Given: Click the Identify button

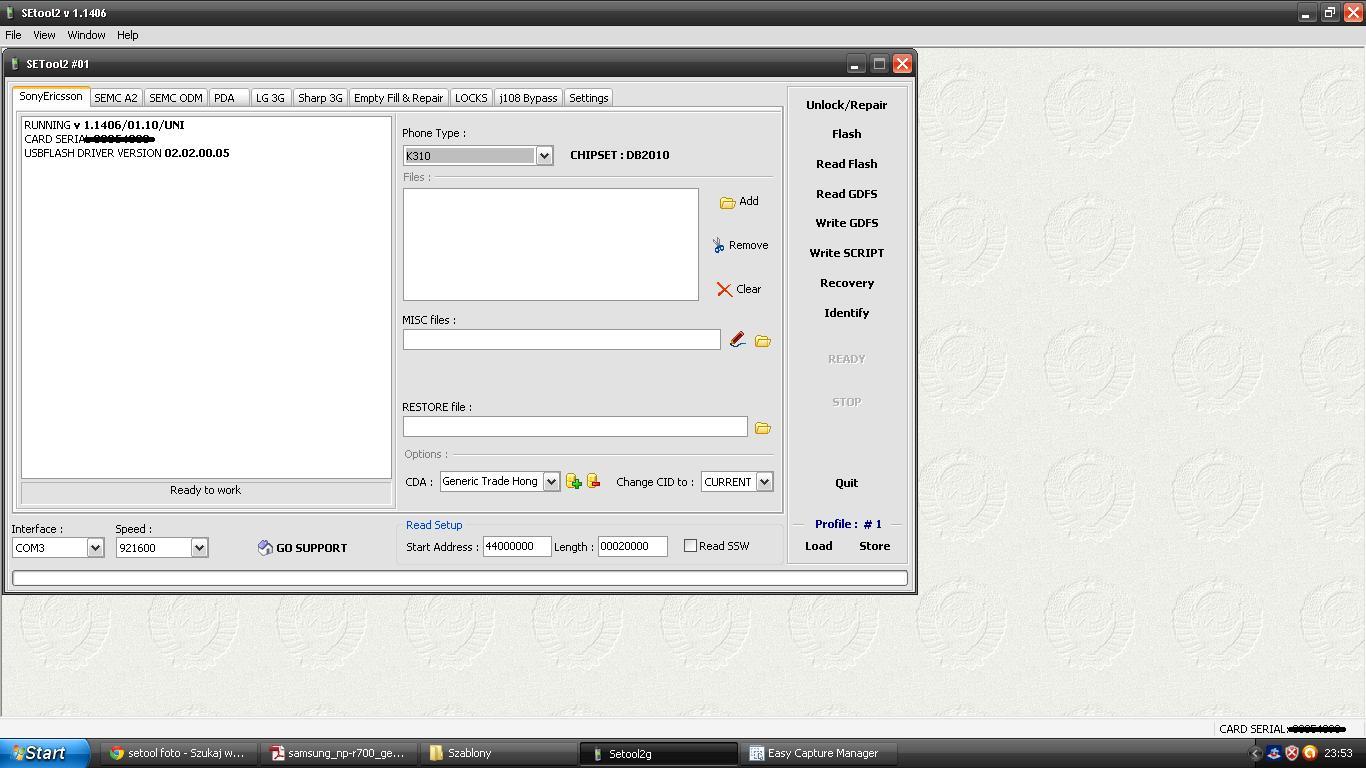Looking at the screenshot, I should [x=847, y=313].
